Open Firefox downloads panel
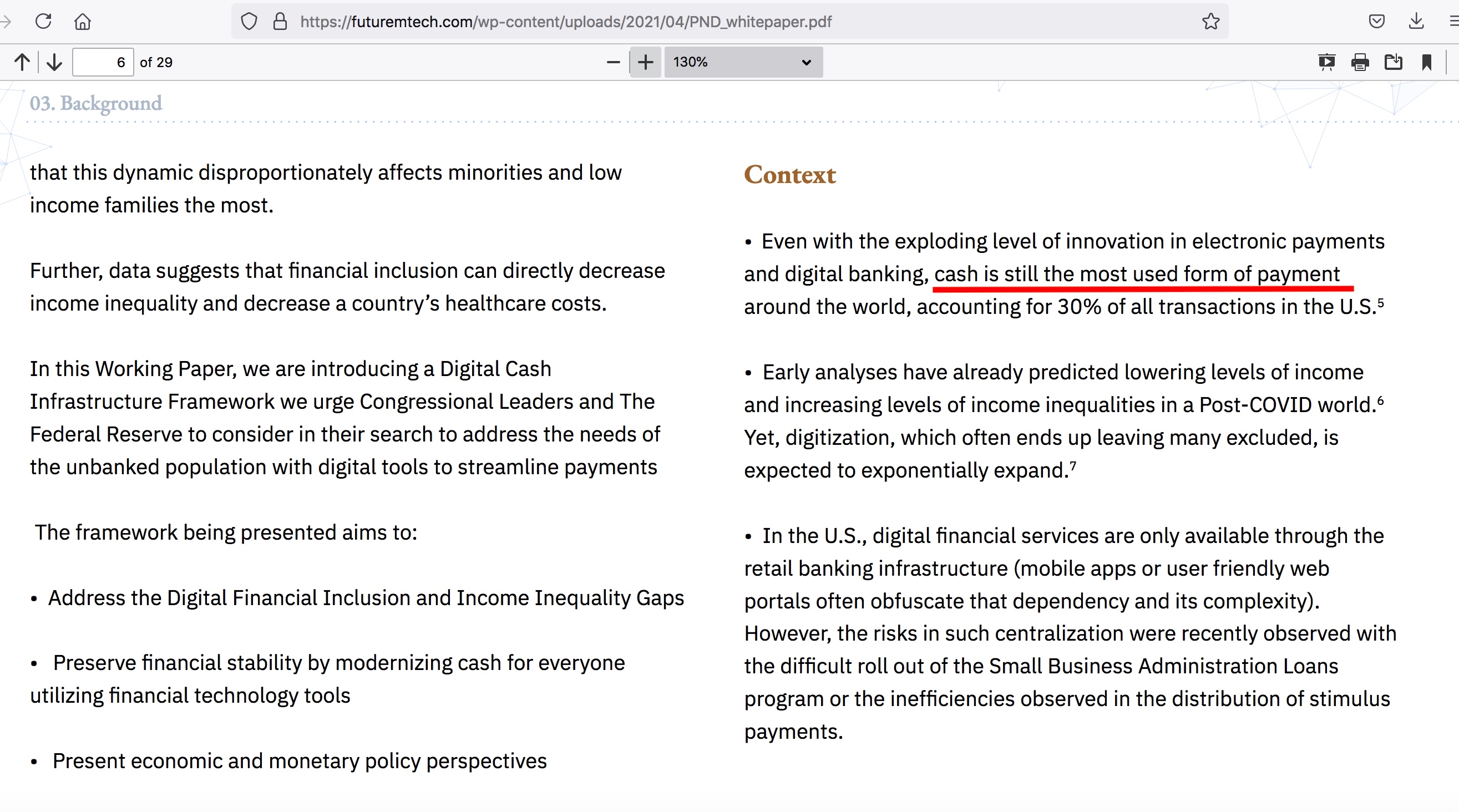This screenshot has width=1459, height=812. click(x=1416, y=22)
